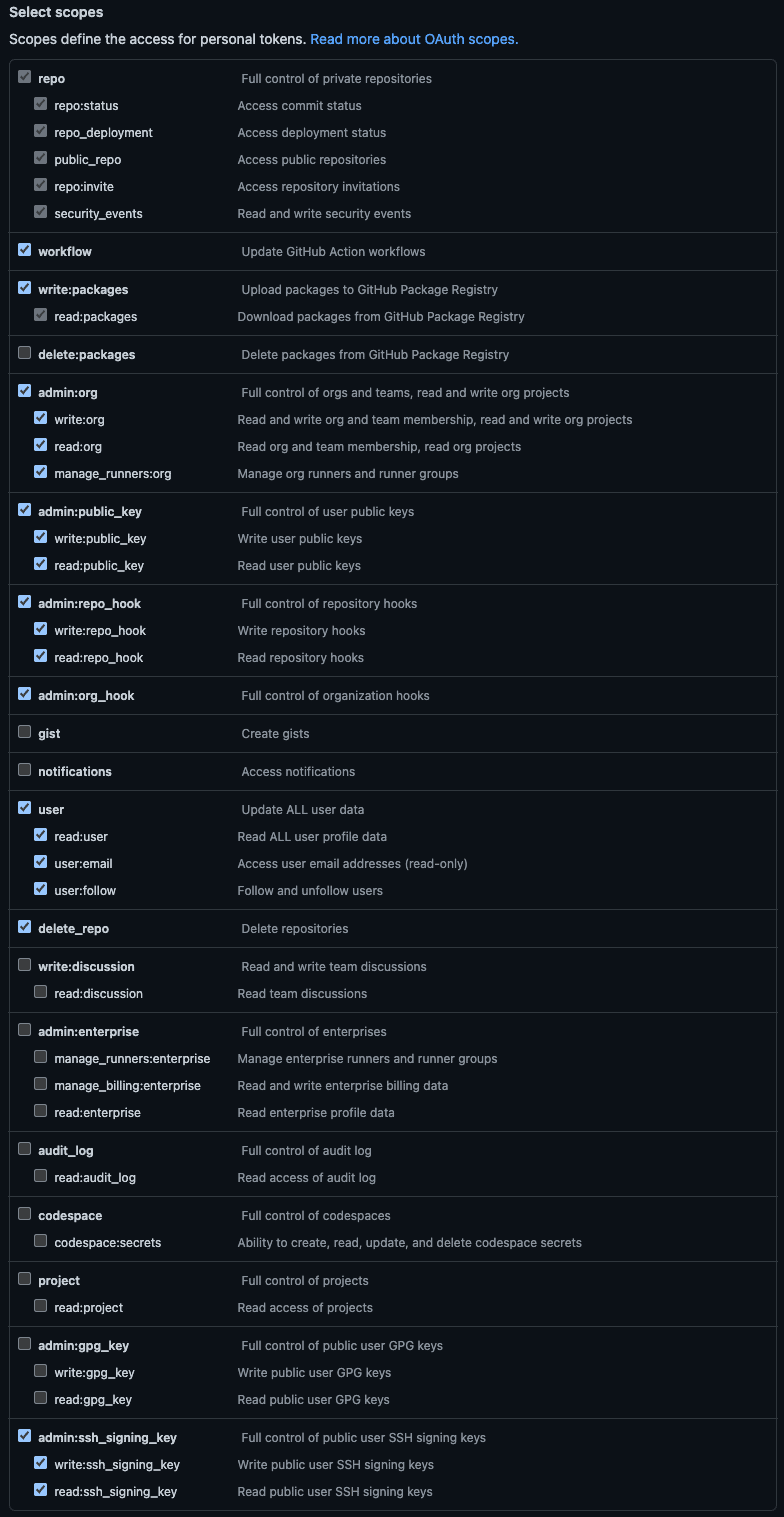Enable delete:packages scope
This screenshot has height=1517, width=784.
click(24, 352)
